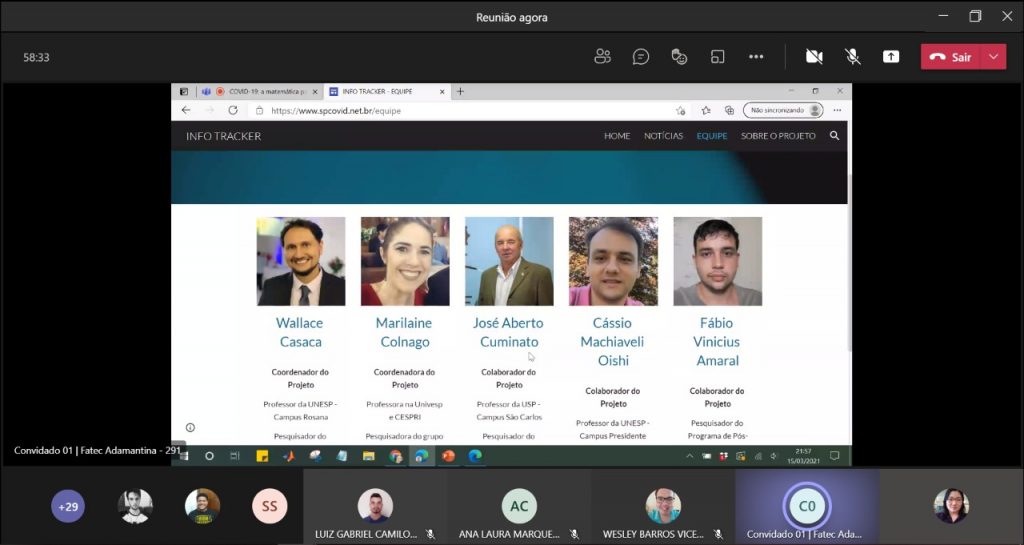Open Wallace Casaca's profile photo

tap(301, 261)
